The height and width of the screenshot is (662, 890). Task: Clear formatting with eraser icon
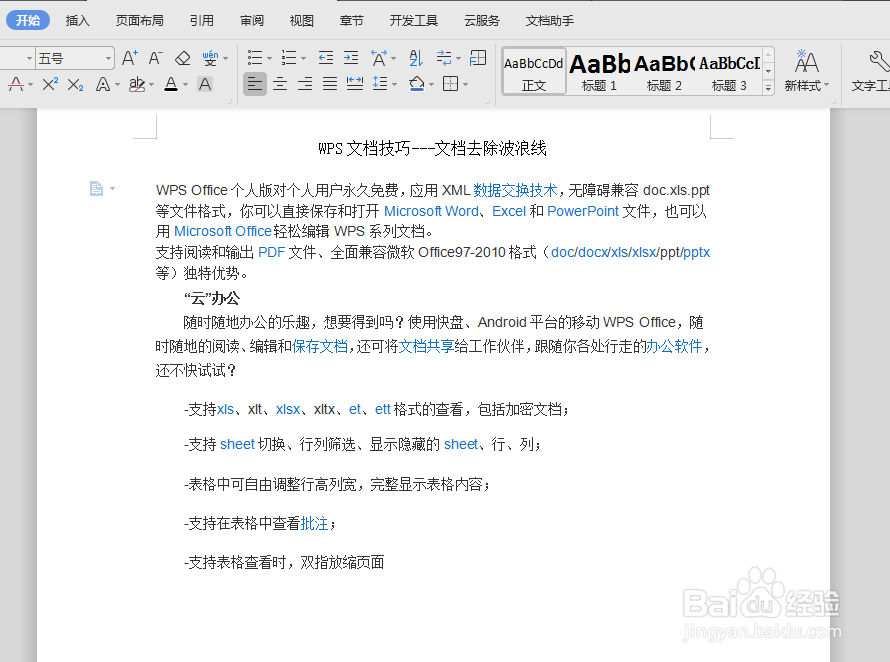[182, 58]
